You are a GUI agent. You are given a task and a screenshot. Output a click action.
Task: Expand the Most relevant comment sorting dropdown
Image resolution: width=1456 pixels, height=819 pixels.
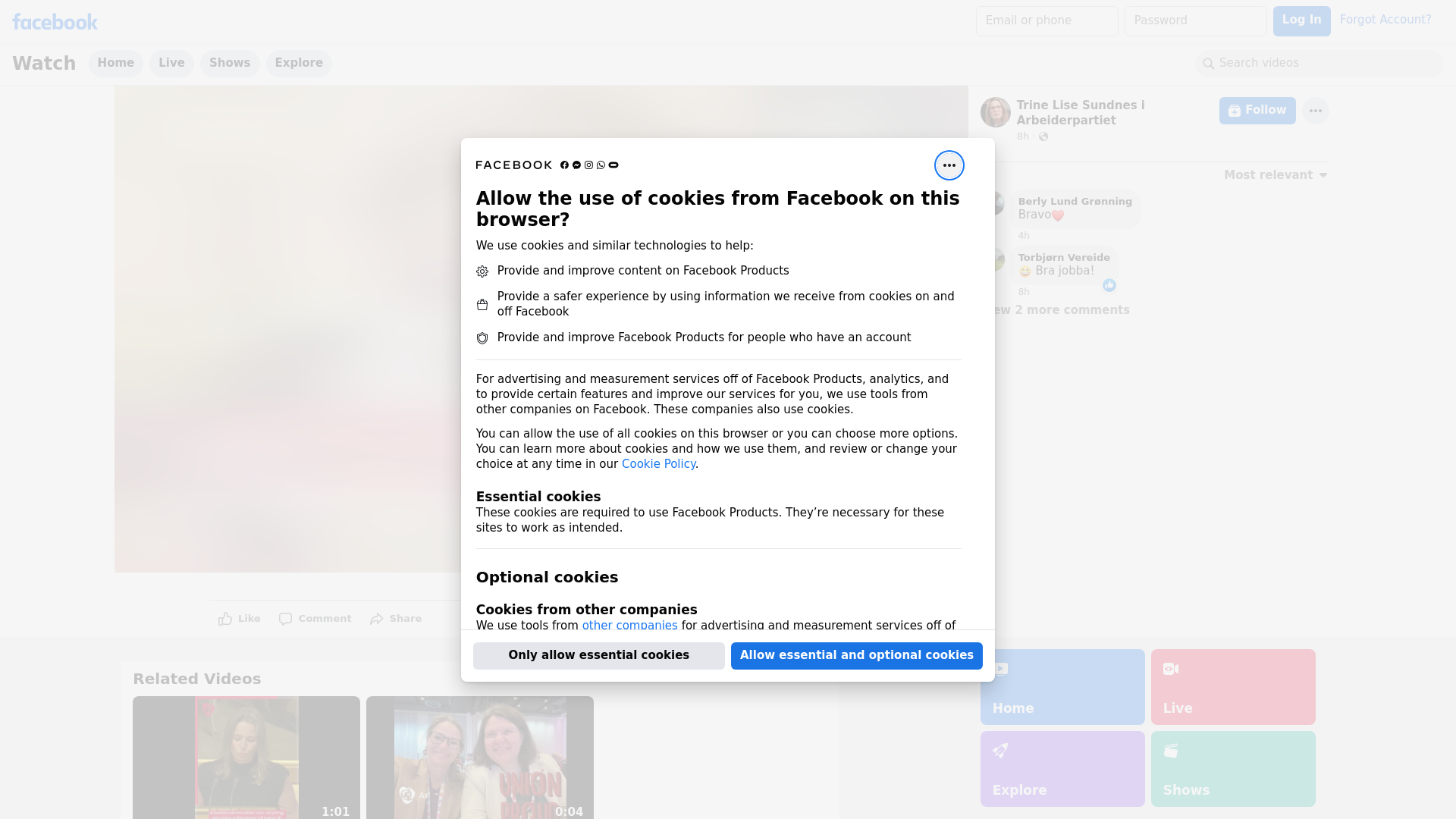click(x=1276, y=175)
